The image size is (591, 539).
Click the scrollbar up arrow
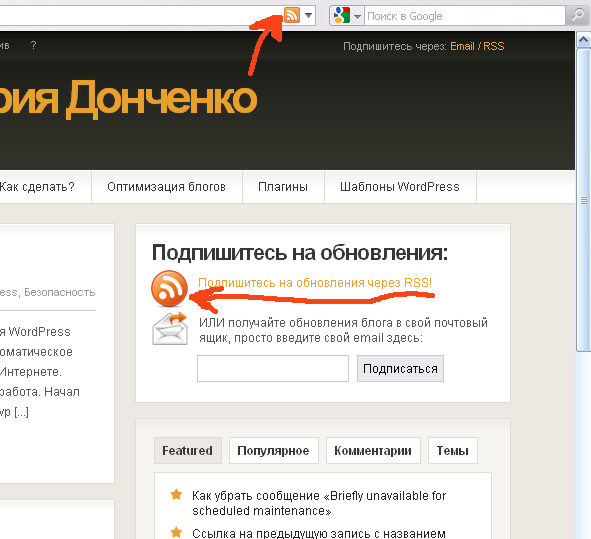coord(583,40)
